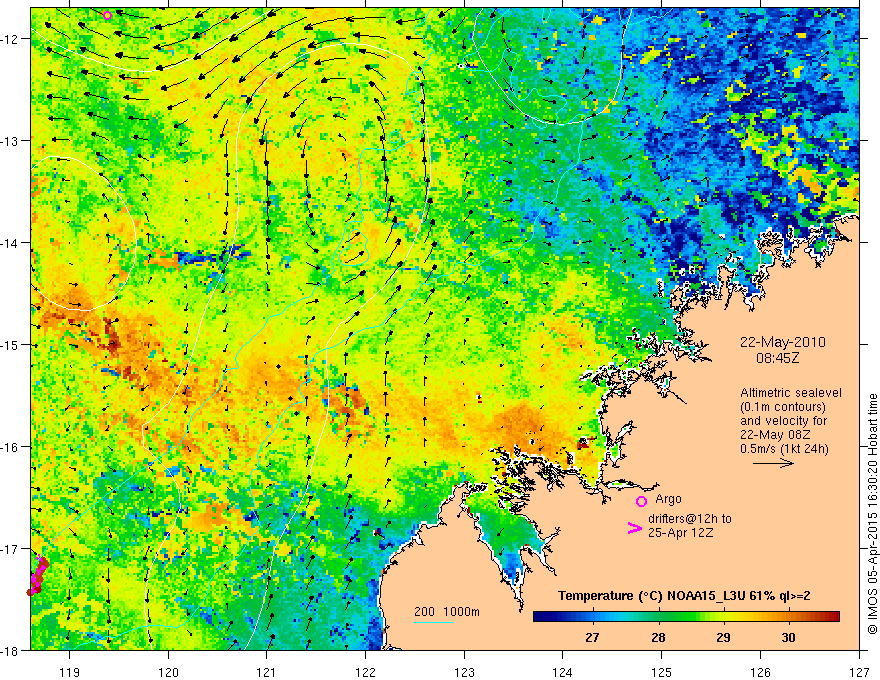Click the magenta Argo float marker near longitude 119
Image resolution: width=880 pixels, height=680 pixels.
pos(108,15)
